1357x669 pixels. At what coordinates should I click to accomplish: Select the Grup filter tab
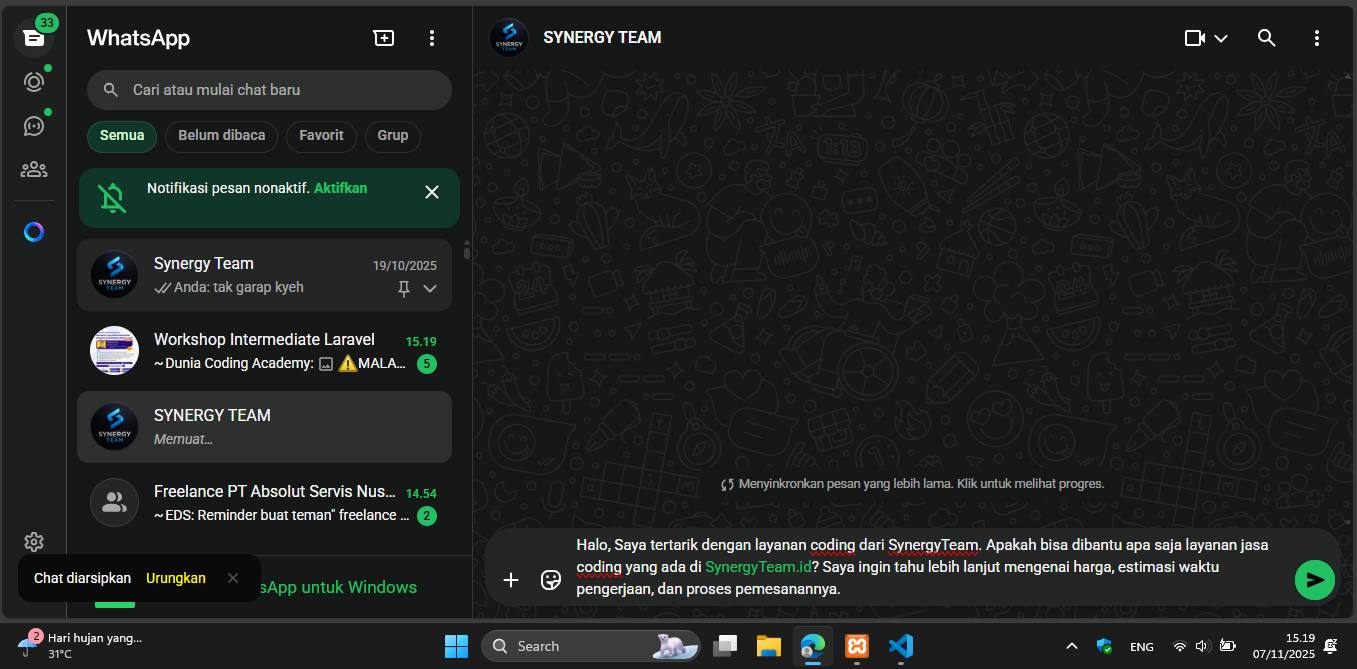tap(392, 136)
